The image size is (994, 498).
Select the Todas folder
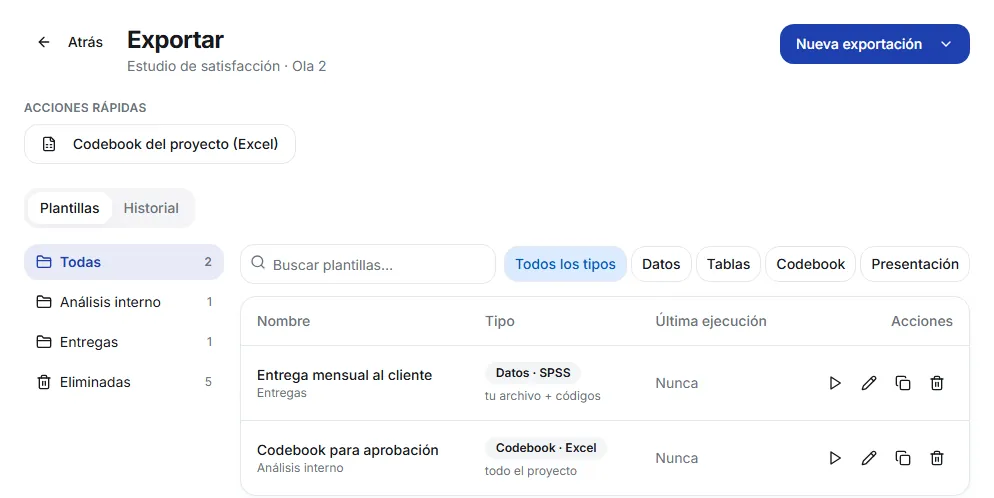pyautogui.click(x=124, y=262)
